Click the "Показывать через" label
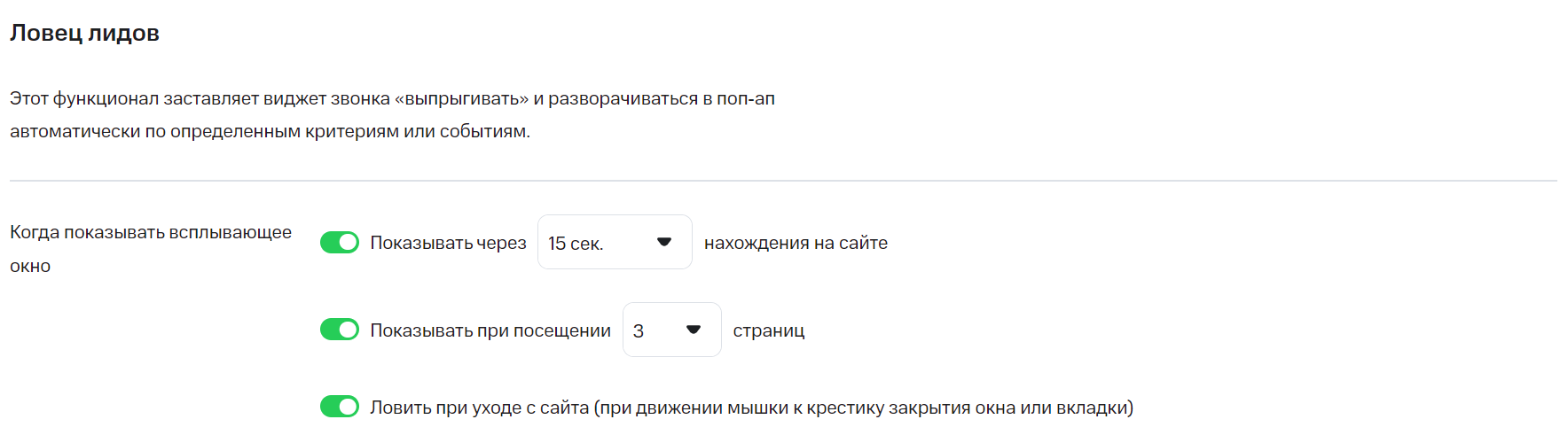The image size is (1568, 435). tap(448, 243)
